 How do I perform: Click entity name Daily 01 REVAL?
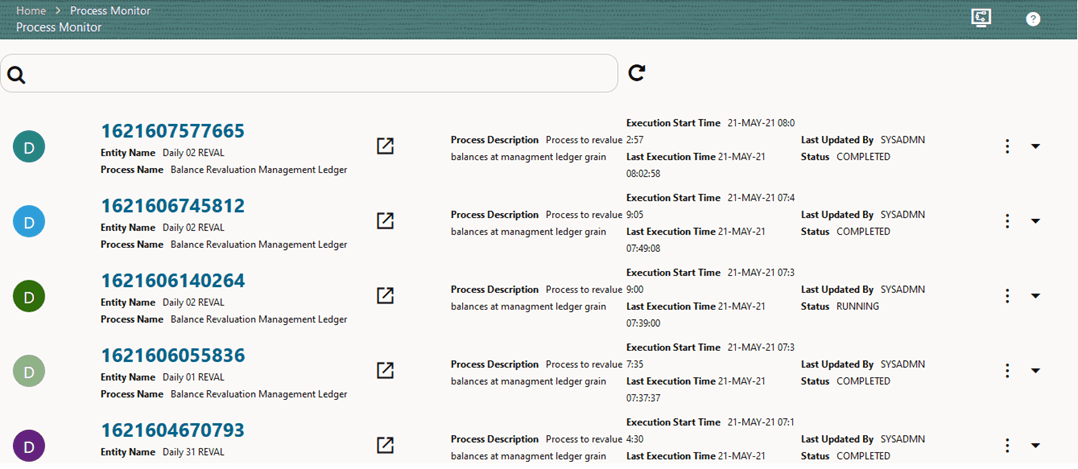[193, 378]
